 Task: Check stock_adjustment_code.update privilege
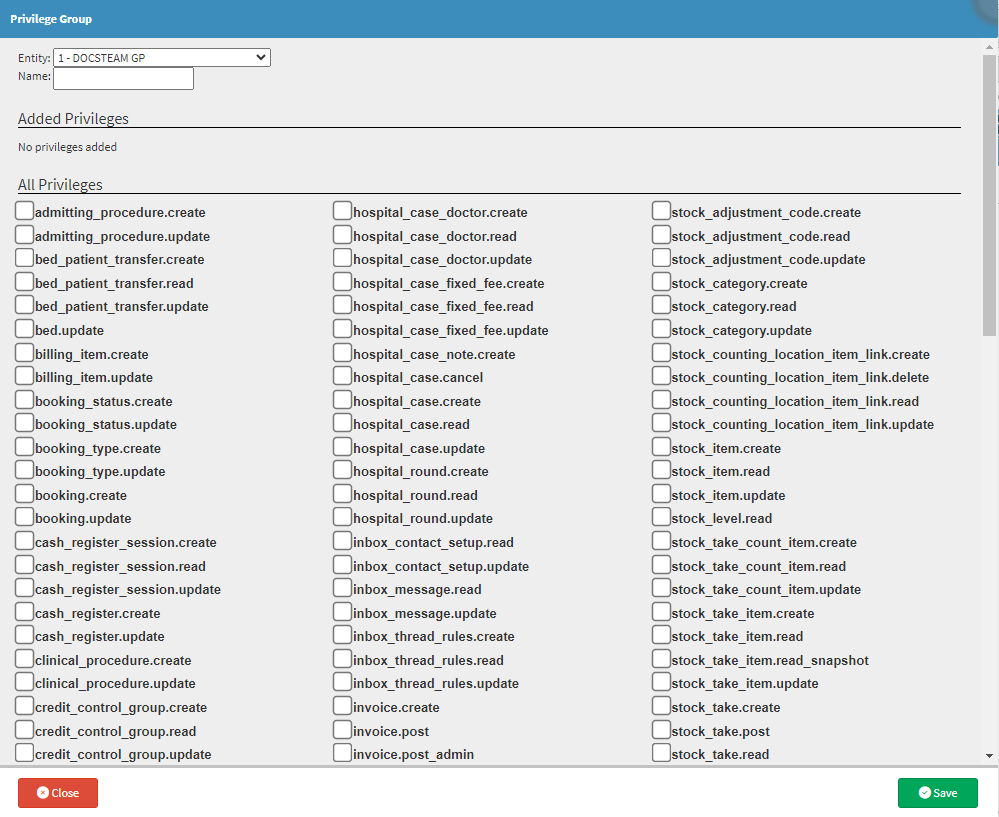click(x=661, y=258)
